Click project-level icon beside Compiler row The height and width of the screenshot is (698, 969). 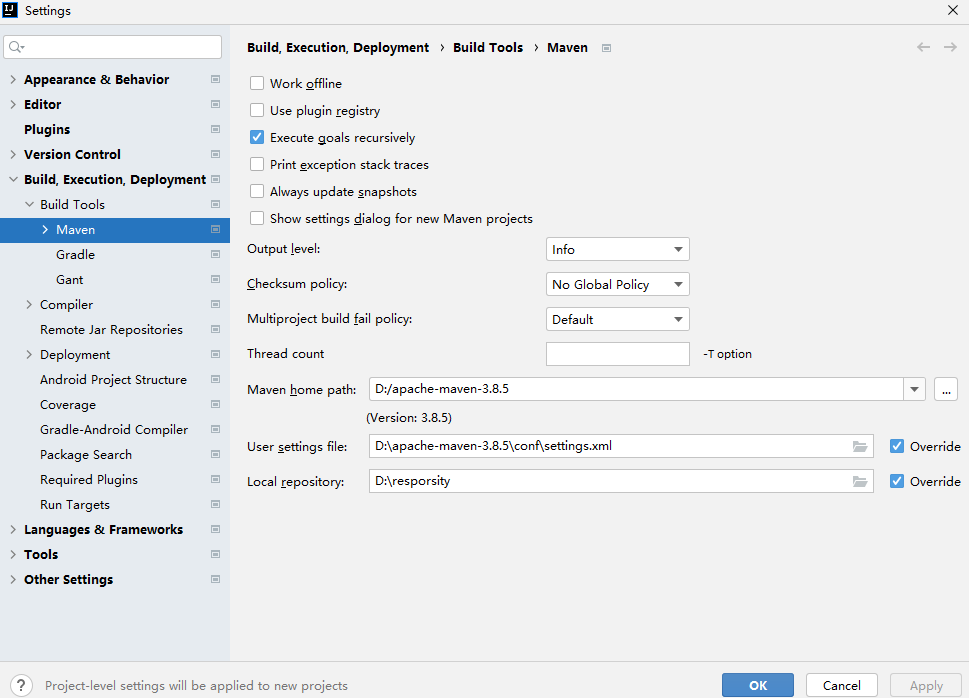tap(215, 304)
